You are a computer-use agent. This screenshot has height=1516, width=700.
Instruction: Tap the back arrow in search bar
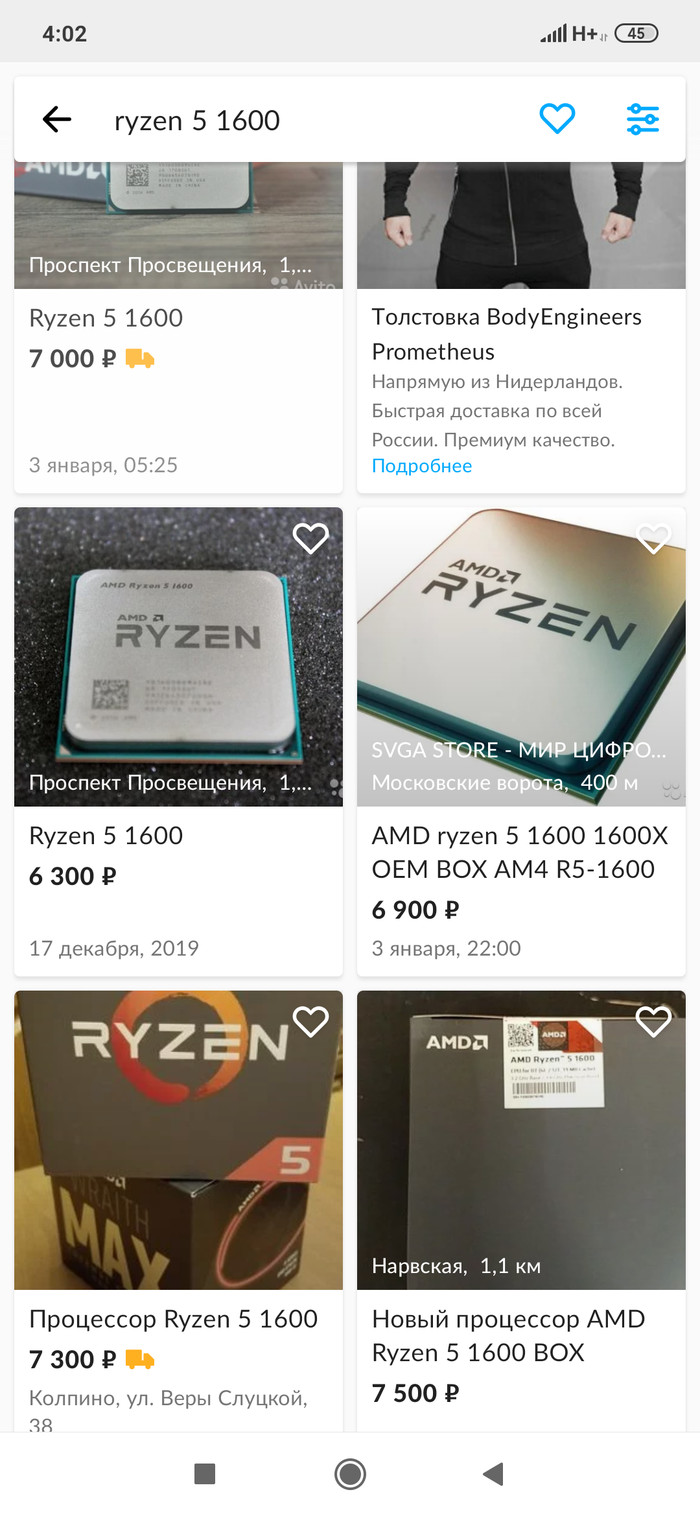57,120
